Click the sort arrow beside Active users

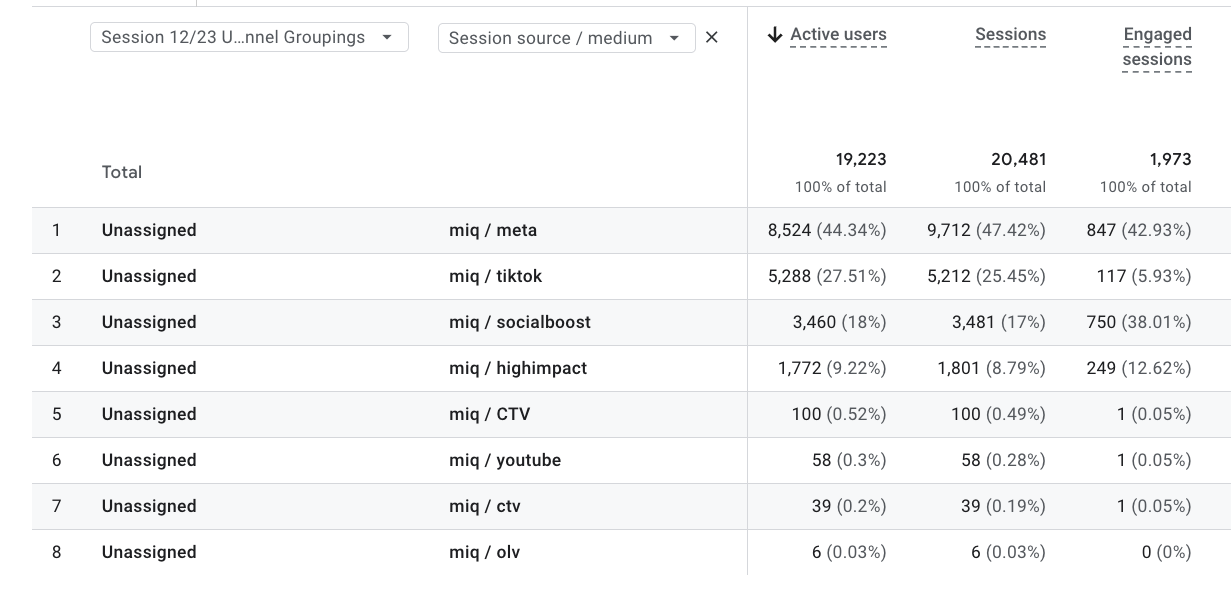(x=775, y=33)
